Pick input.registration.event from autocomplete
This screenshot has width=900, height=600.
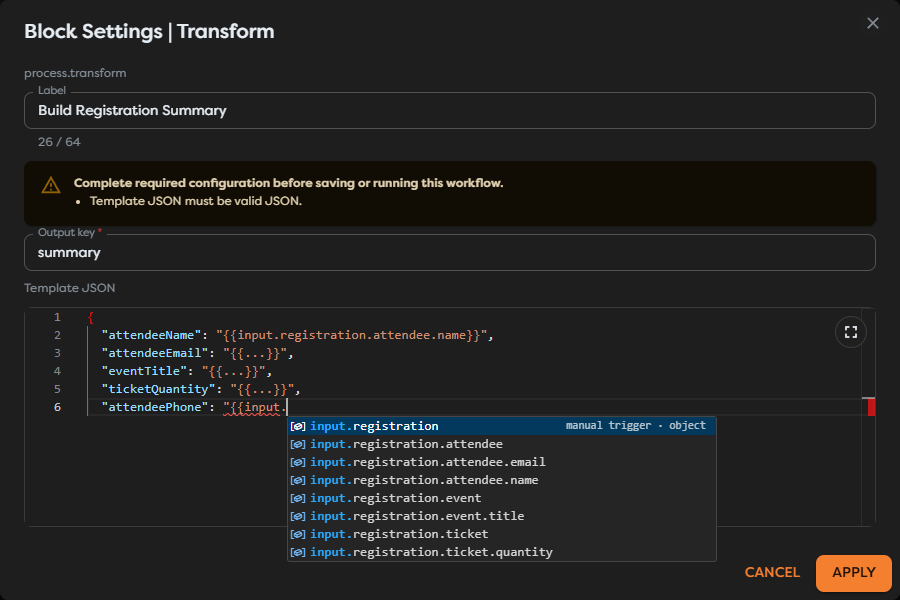click(x=502, y=498)
